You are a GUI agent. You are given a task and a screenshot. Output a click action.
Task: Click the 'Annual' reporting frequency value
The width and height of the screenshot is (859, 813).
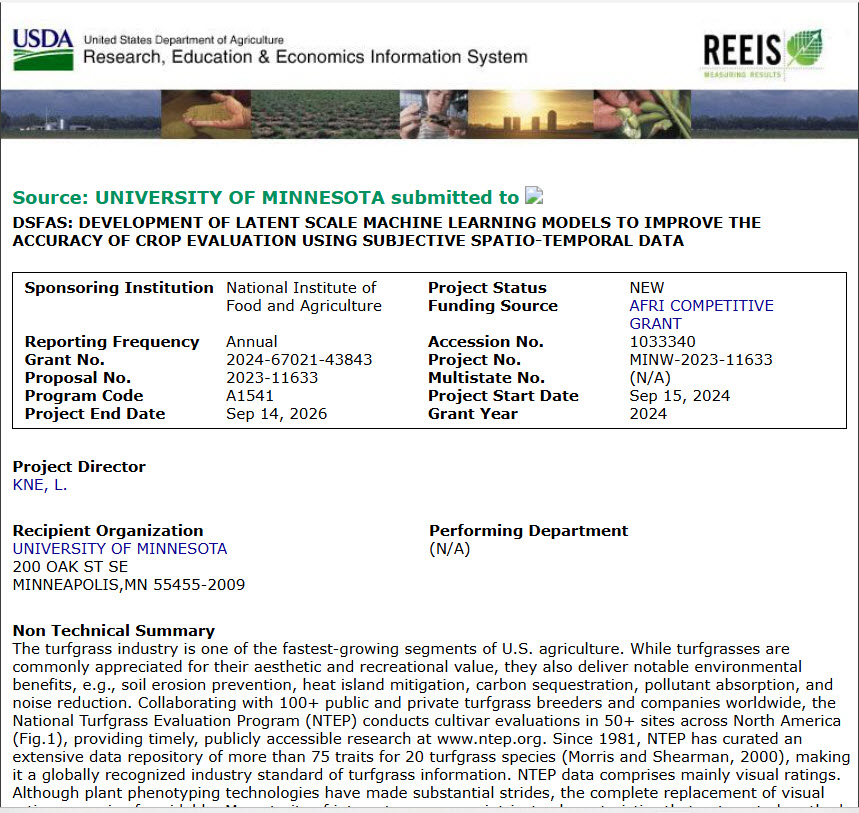pos(251,342)
